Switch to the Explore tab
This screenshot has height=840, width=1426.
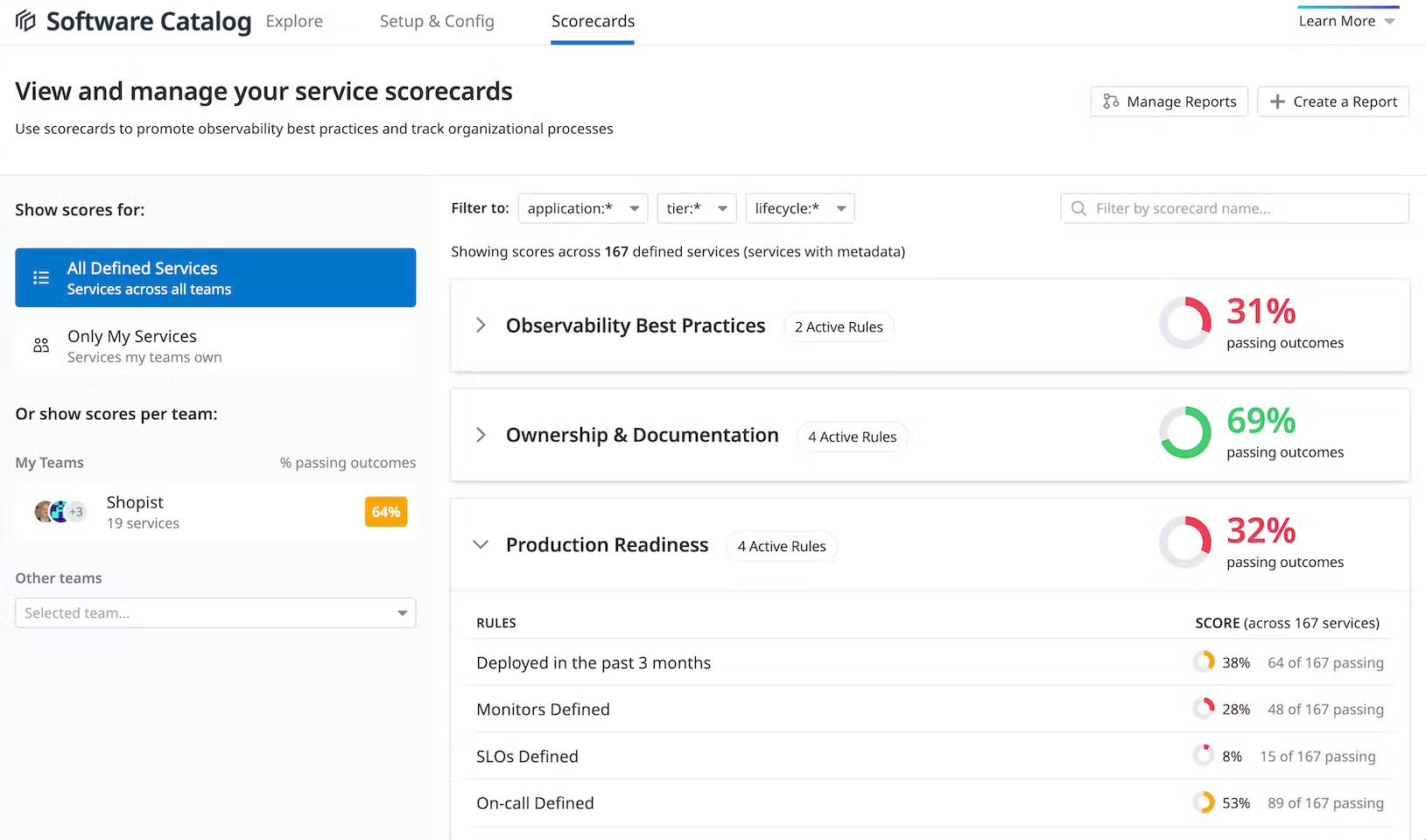tap(294, 21)
